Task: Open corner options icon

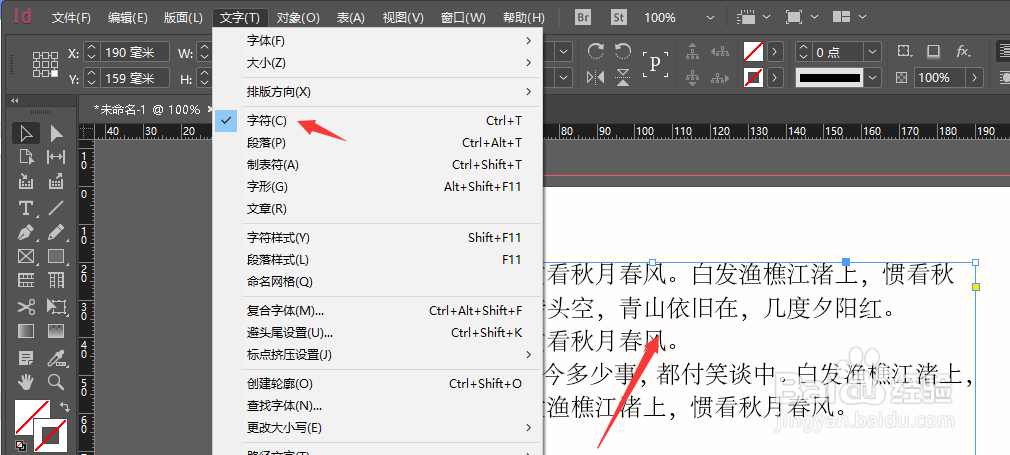Action: tap(904, 52)
